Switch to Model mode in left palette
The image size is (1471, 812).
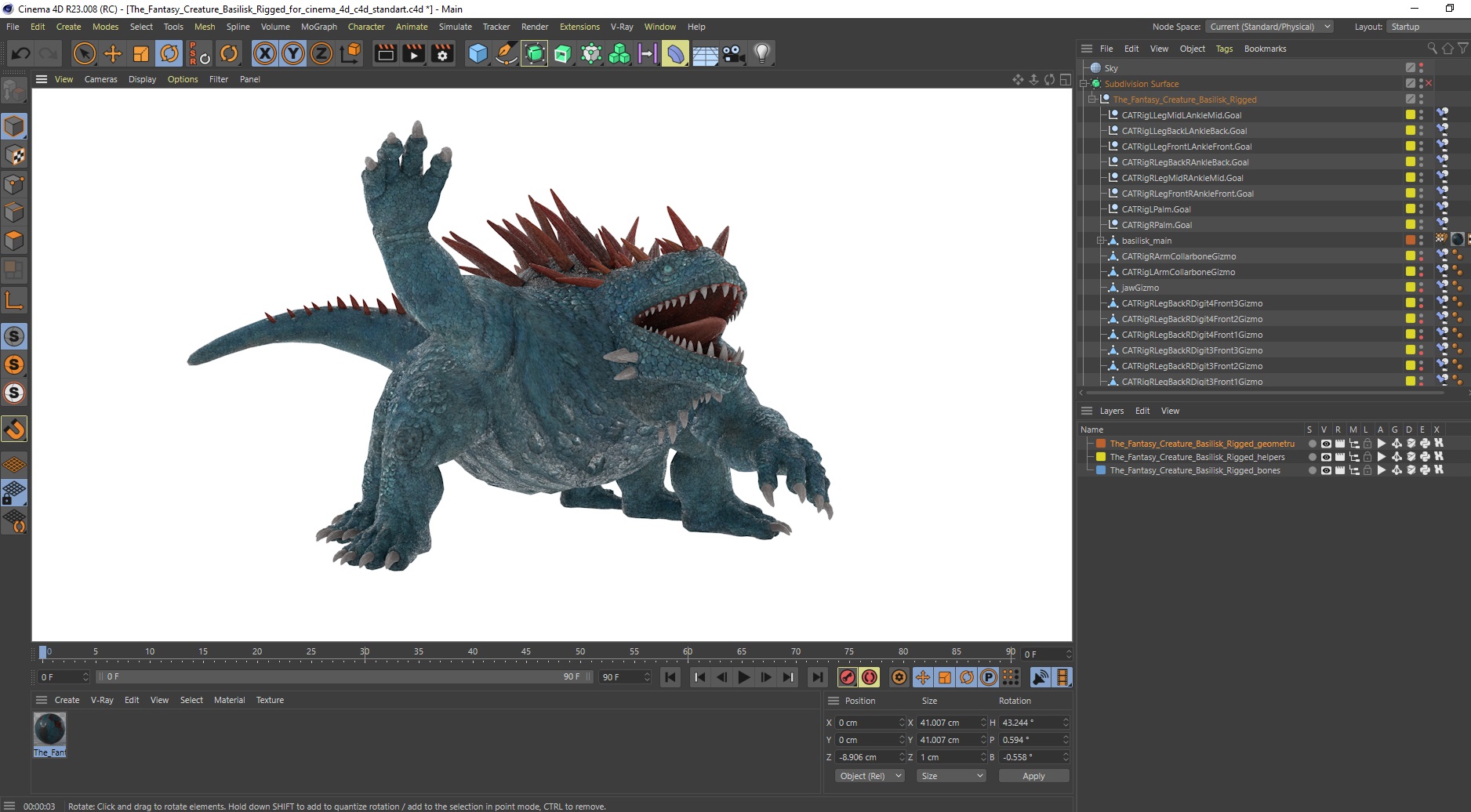pos(14,126)
